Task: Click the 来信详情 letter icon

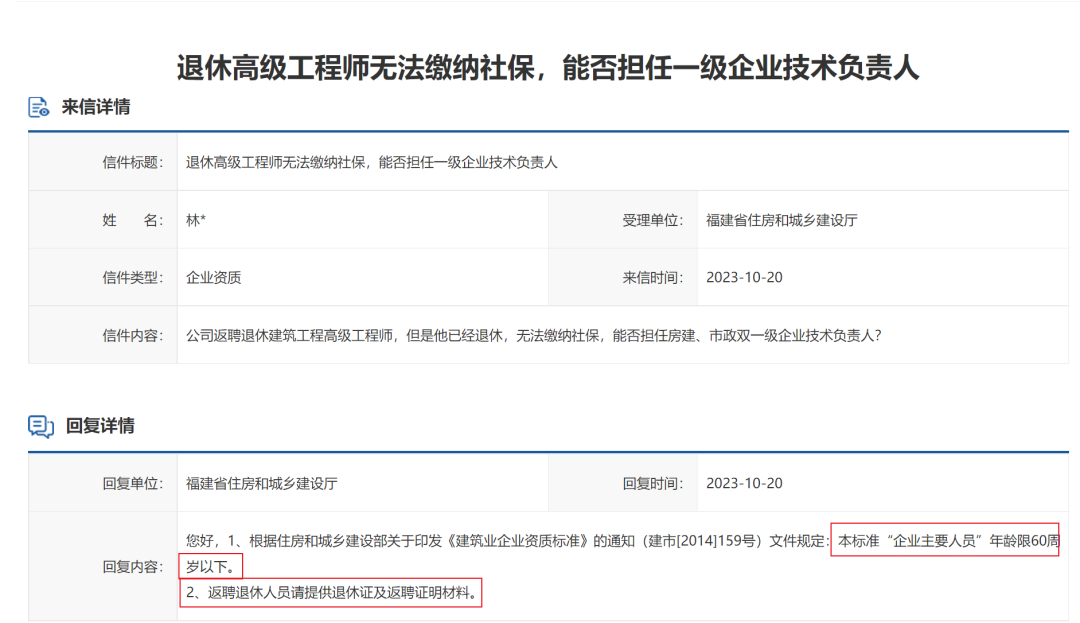Action: tap(39, 107)
